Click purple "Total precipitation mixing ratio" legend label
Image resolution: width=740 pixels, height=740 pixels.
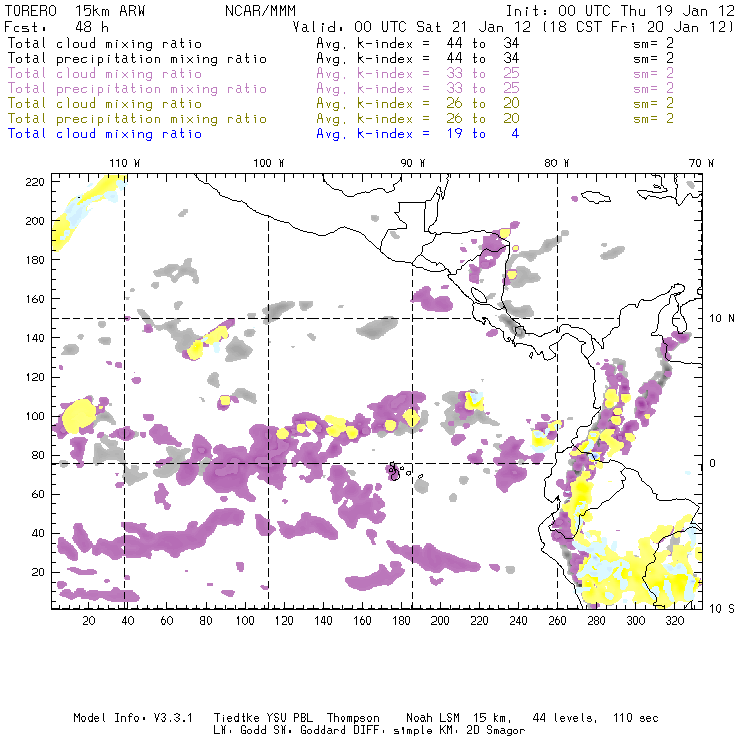click(137, 89)
